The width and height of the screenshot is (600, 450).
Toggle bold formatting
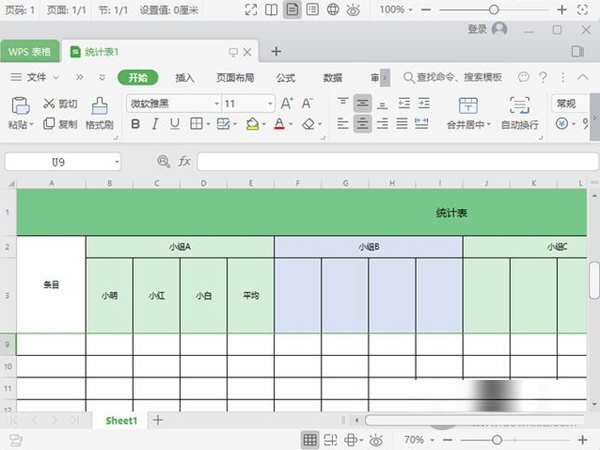(x=134, y=124)
